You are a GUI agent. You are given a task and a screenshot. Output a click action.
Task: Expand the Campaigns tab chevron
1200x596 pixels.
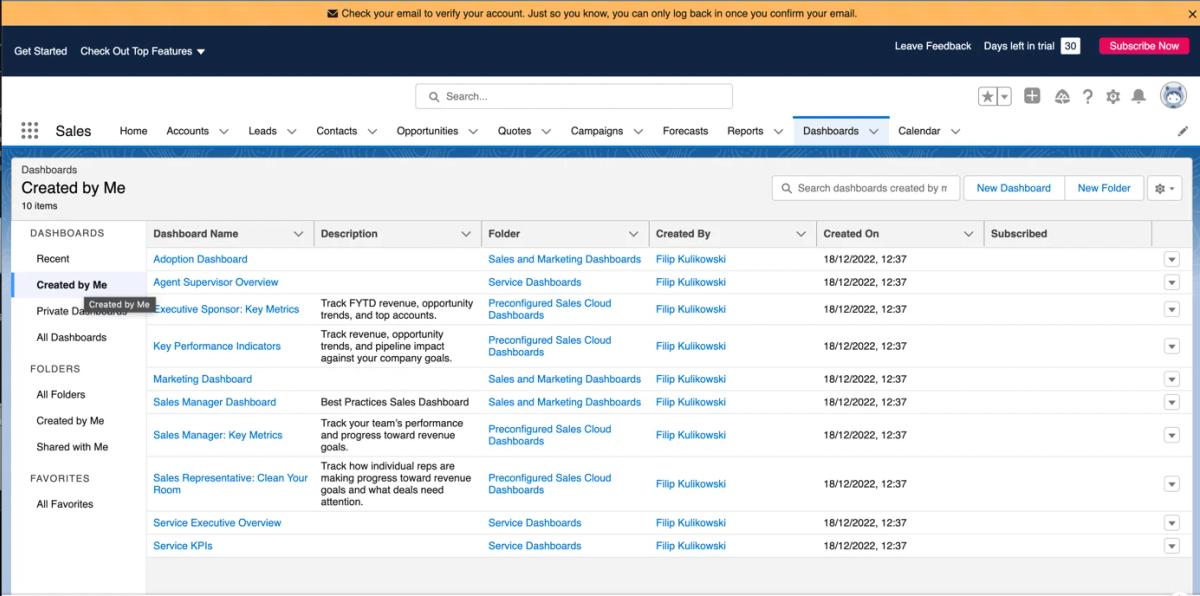point(638,131)
